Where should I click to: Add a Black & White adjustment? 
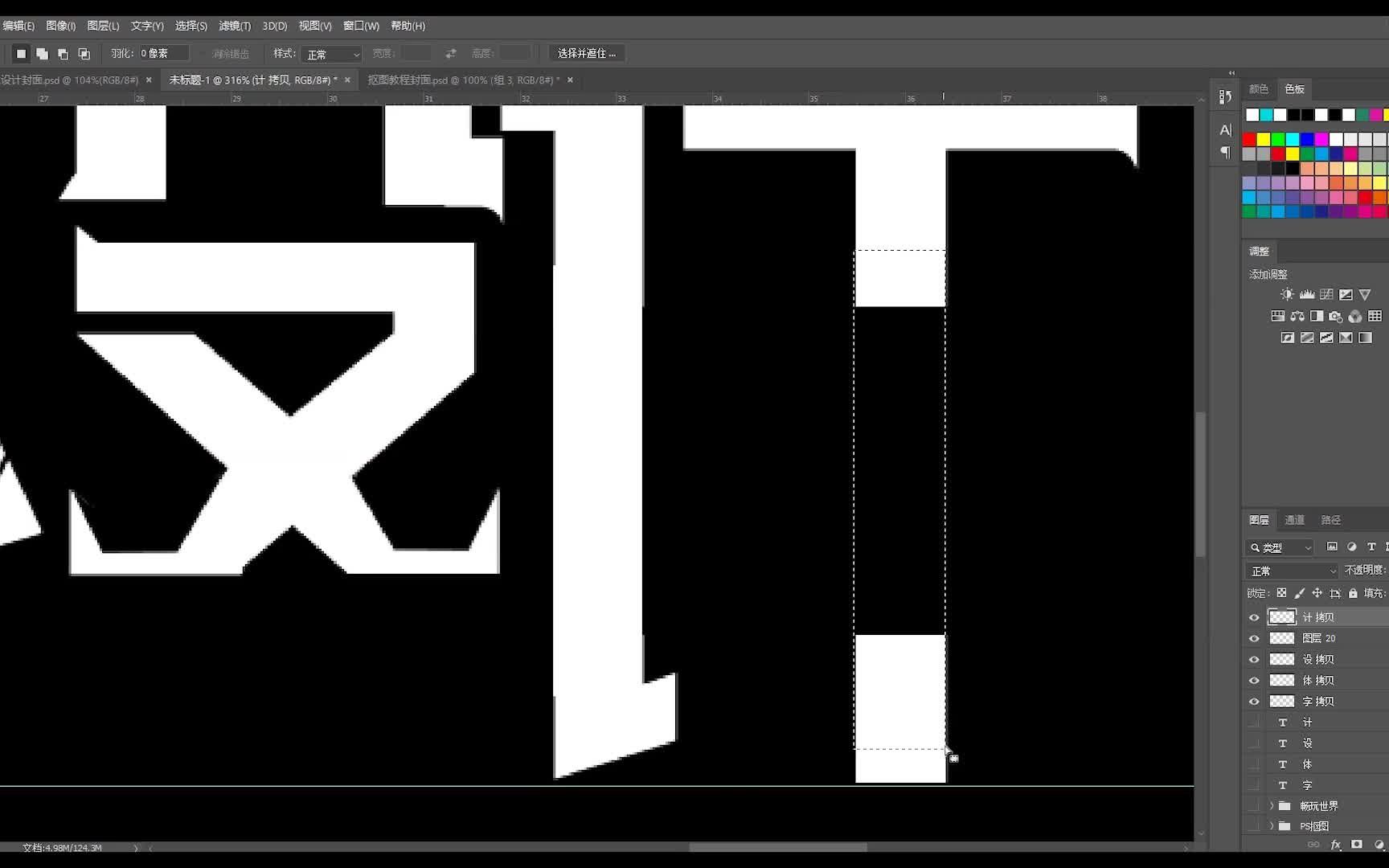tap(1317, 316)
